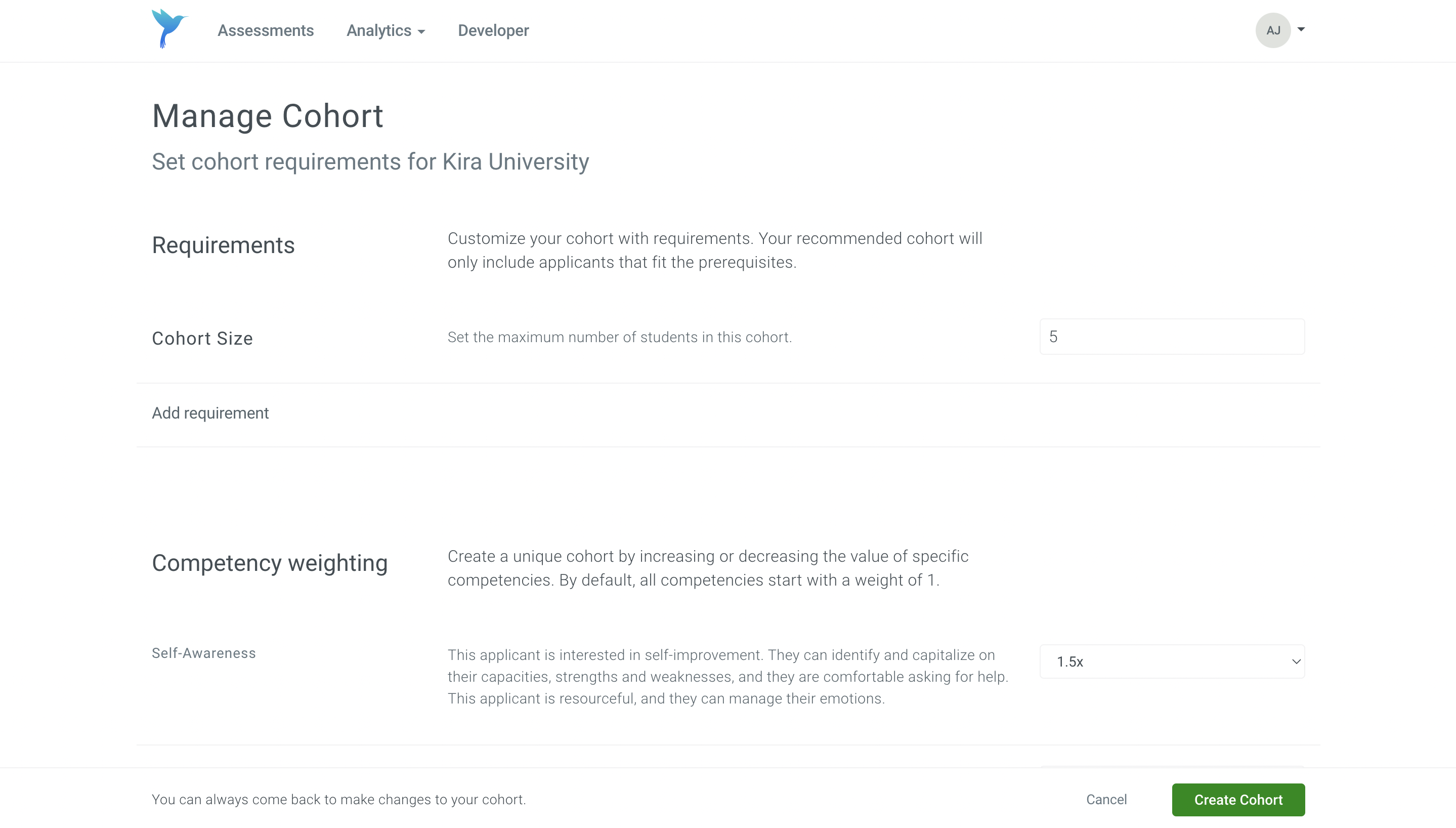Click the Manage Cohort page heading

267,116
